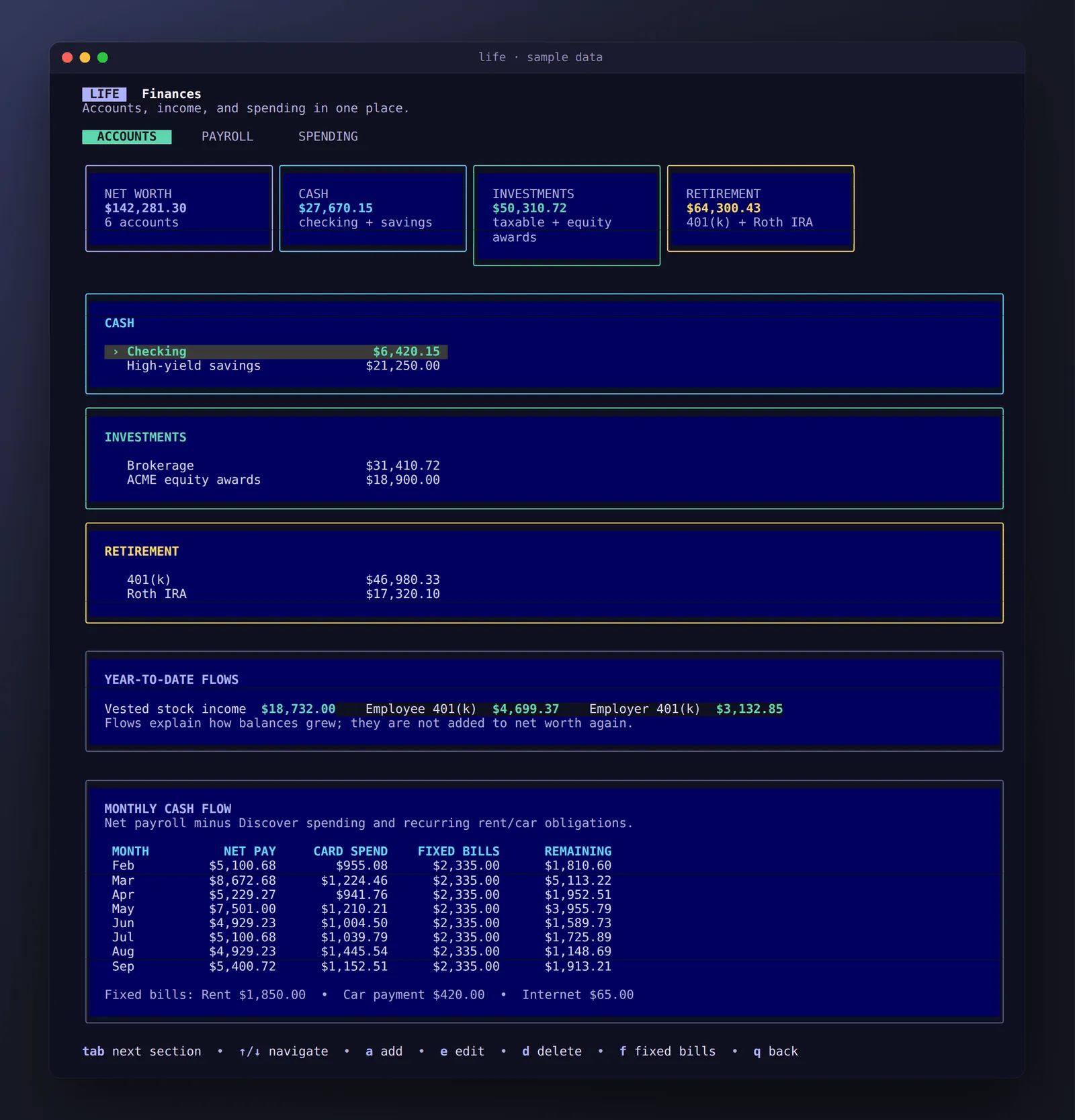Image resolution: width=1075 pixels, height=1120 pixels.
Task: Click the $46,980.33 401(k) balance
Action: point(403,580)
